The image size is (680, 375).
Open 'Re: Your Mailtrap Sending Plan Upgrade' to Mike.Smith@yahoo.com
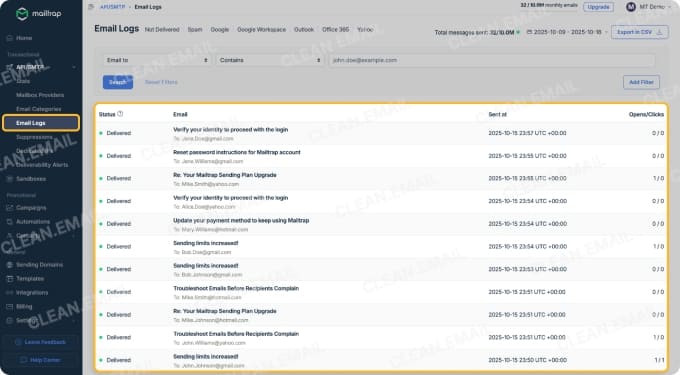pyautogui.click(x=225, y=175)
